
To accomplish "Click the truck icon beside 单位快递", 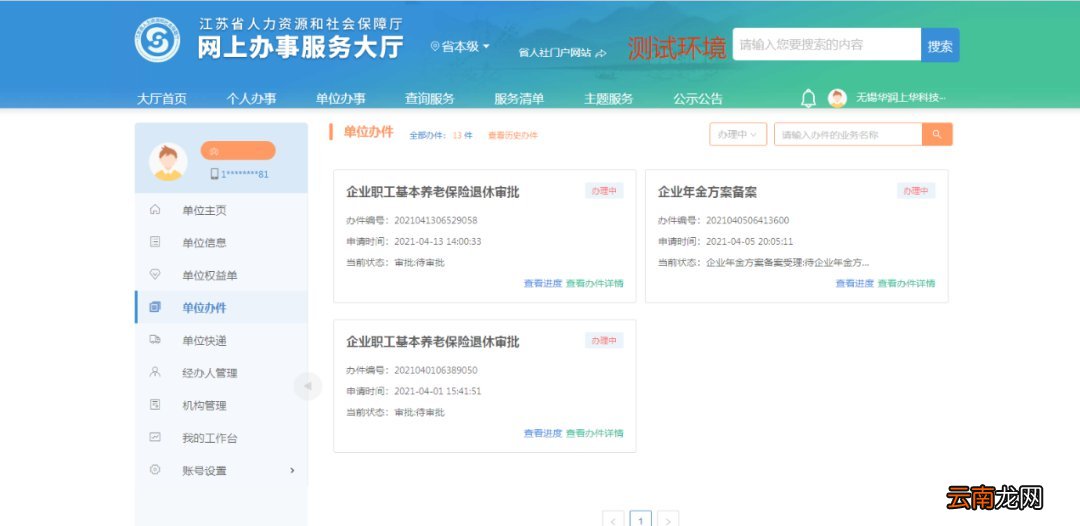I will pos(155,340).
